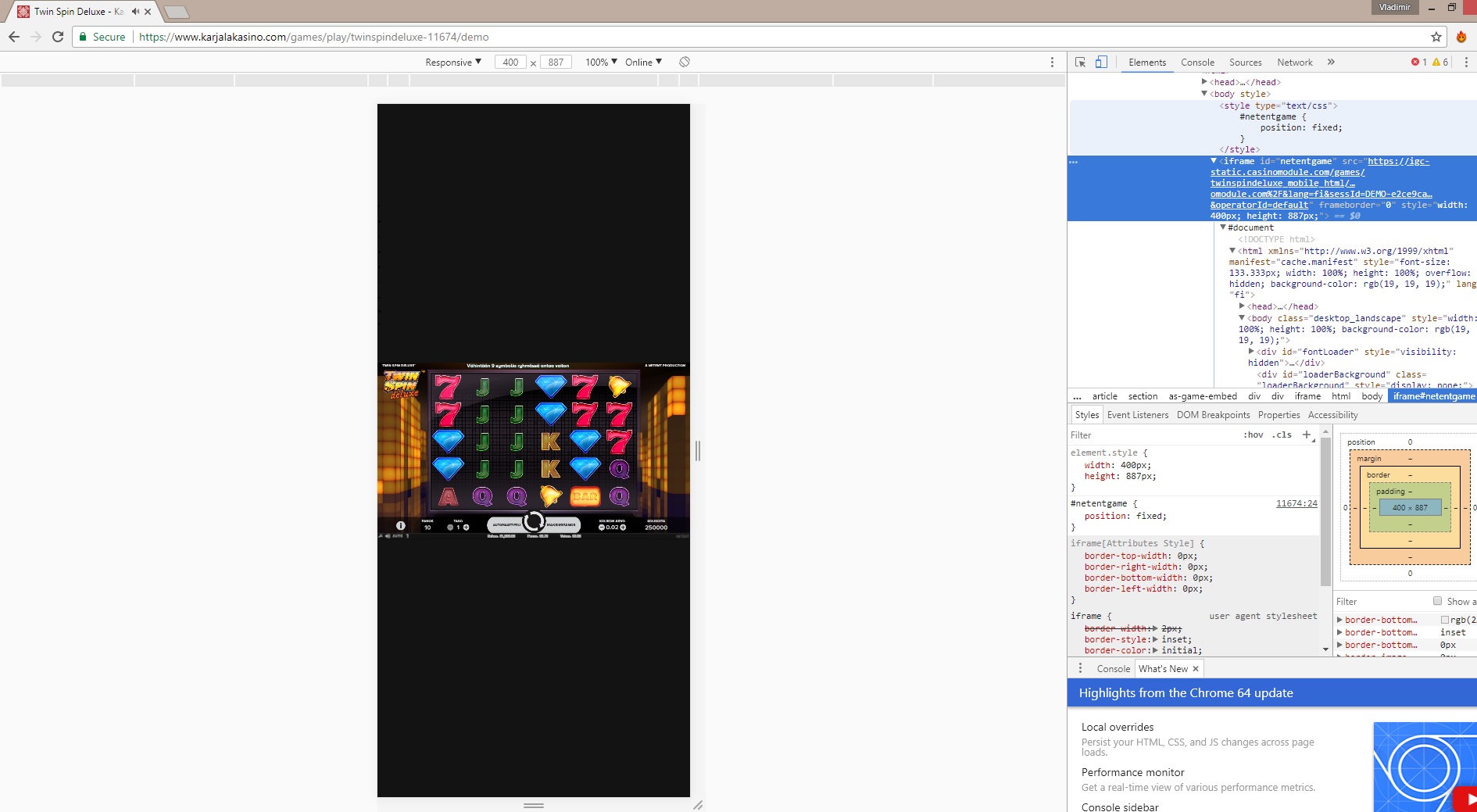
Task: Toggle the :hov element state panel
Action: coord(1253,435)
